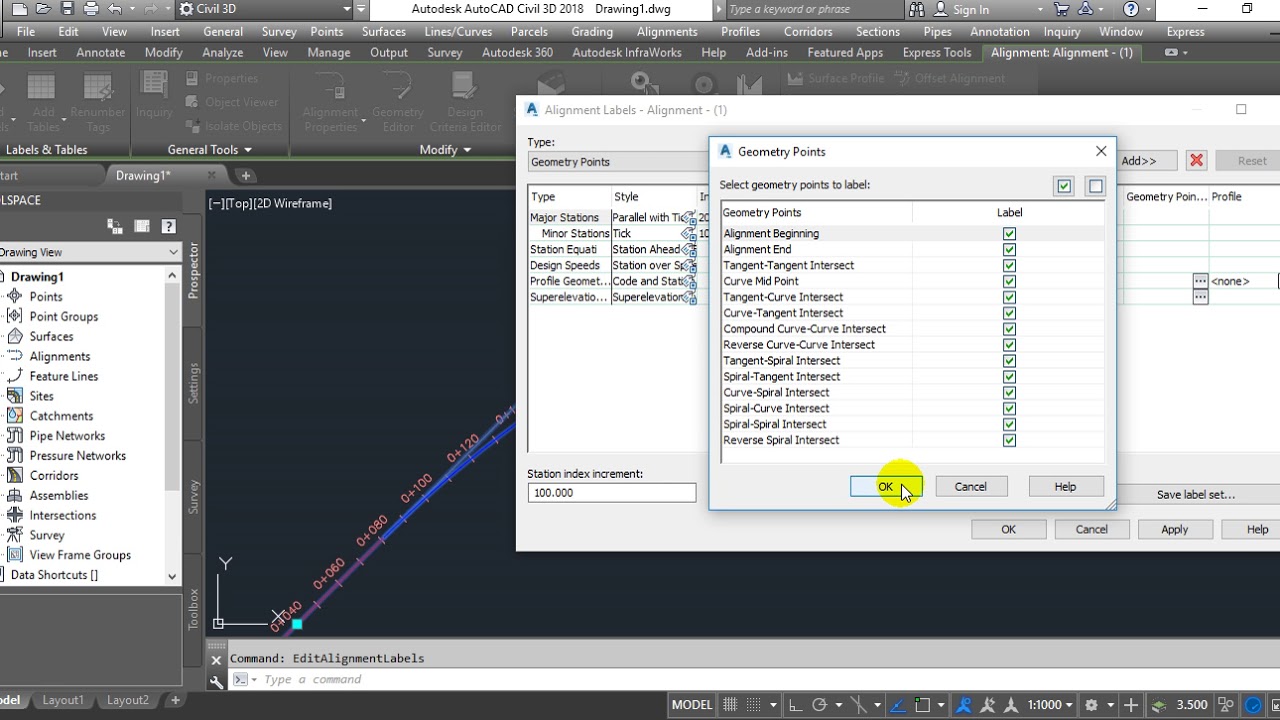Screen dimensions: 1280x720
Task: Click the Station index increment field
Action: [x=612, y=493]
